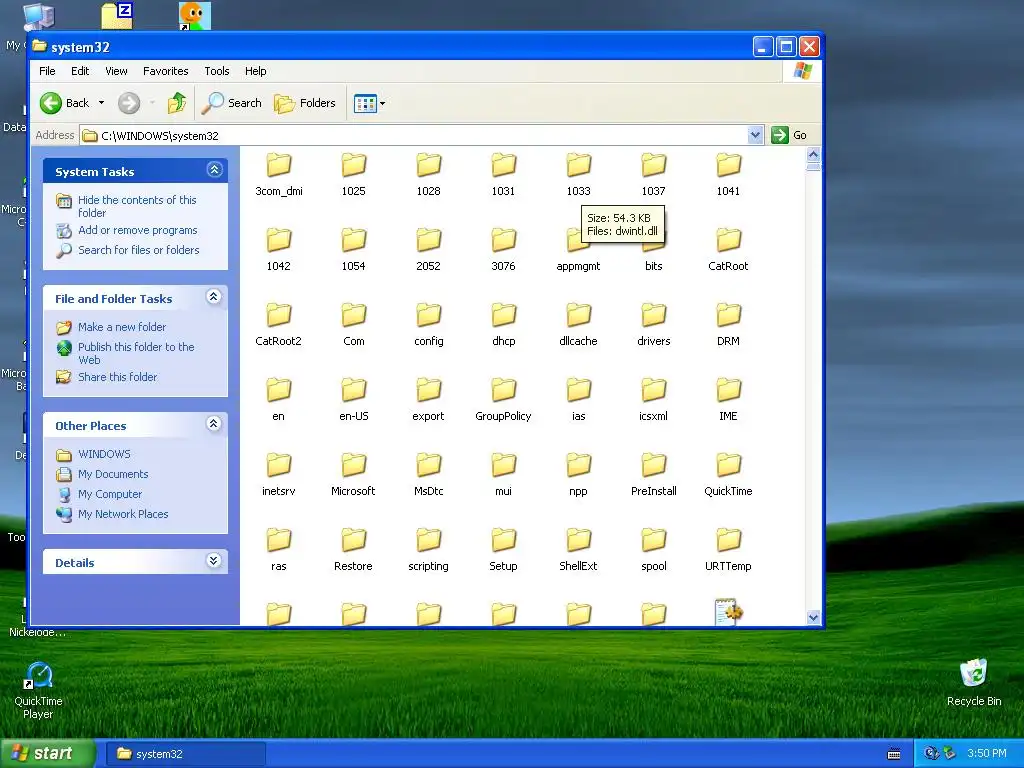Open the File menu

[47, 71]
